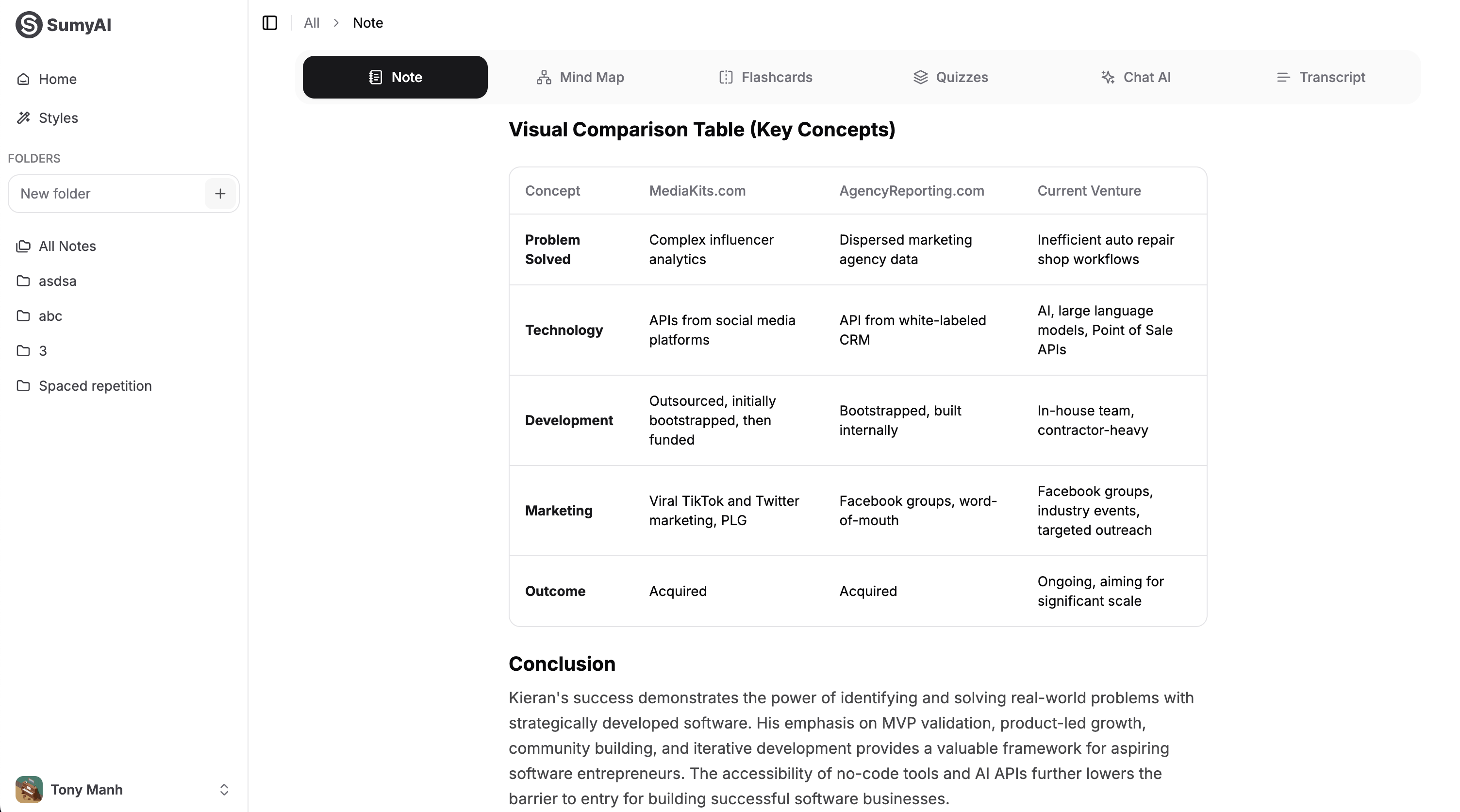Open the Quizzes tab
This screenshot has width=1460, height=812.
[950, 77]
